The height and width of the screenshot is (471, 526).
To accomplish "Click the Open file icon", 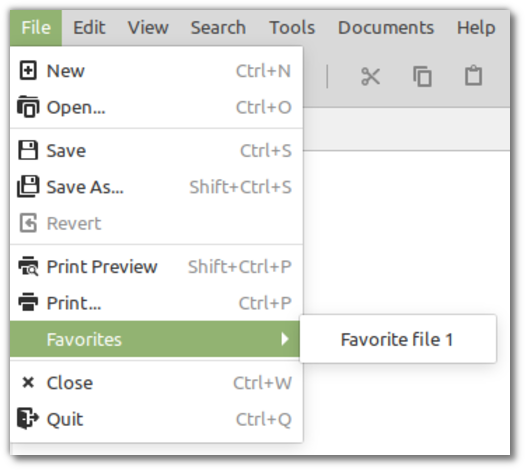I will (28, 107).
